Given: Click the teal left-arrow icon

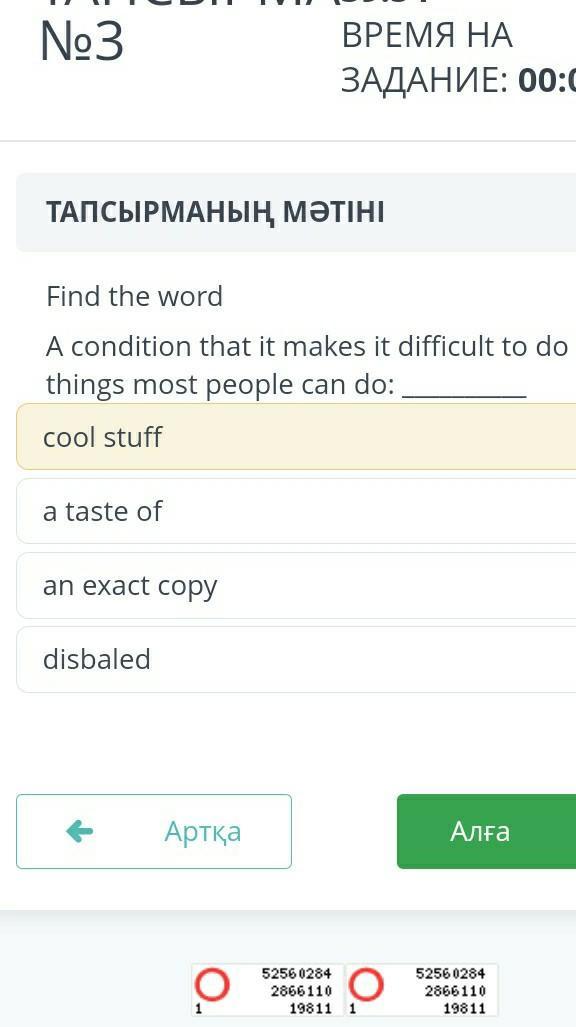Looking at the screenshot, I should tap(80, 831).
